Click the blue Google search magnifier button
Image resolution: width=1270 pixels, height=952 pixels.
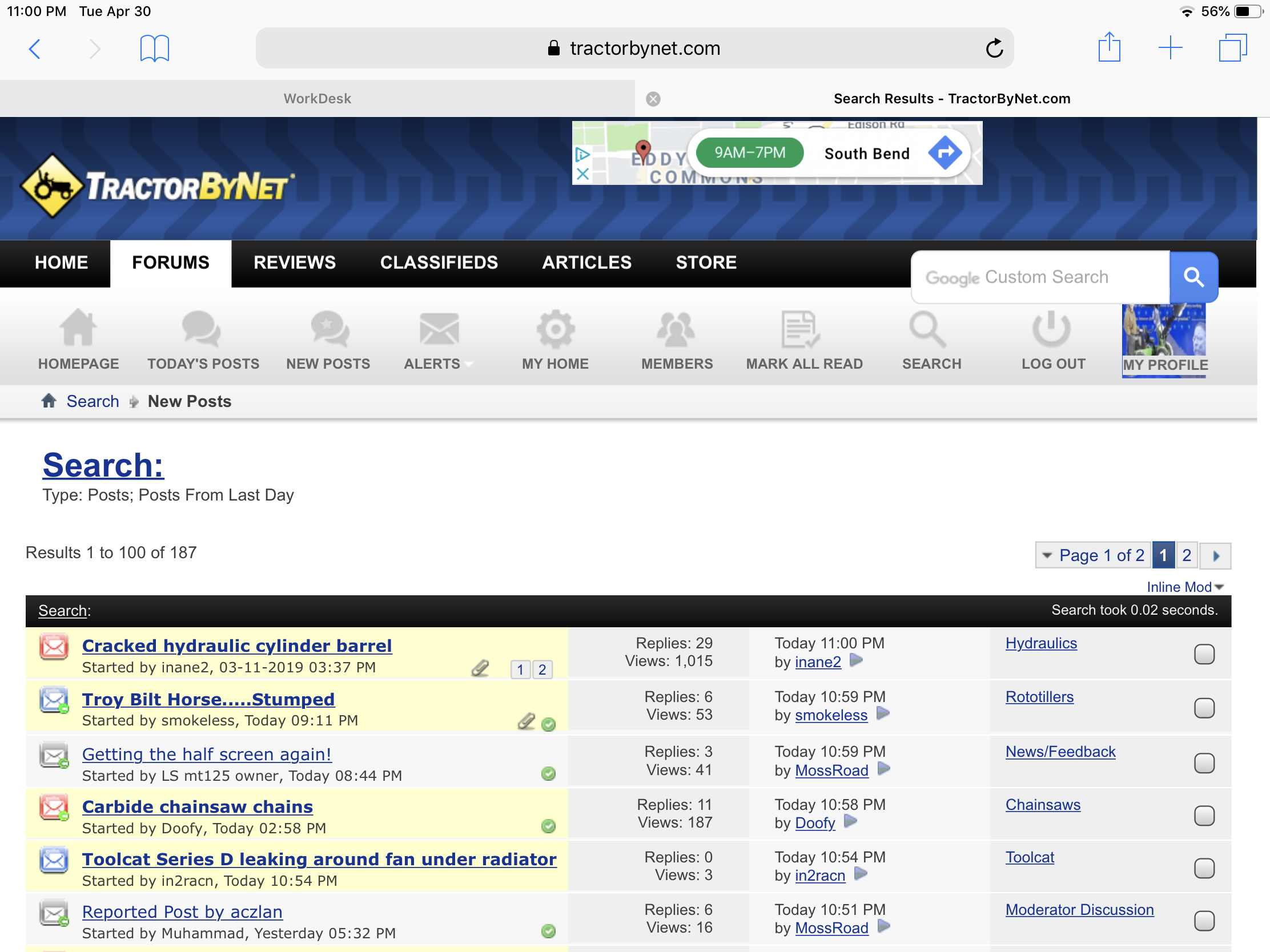tap(1193, 277)
